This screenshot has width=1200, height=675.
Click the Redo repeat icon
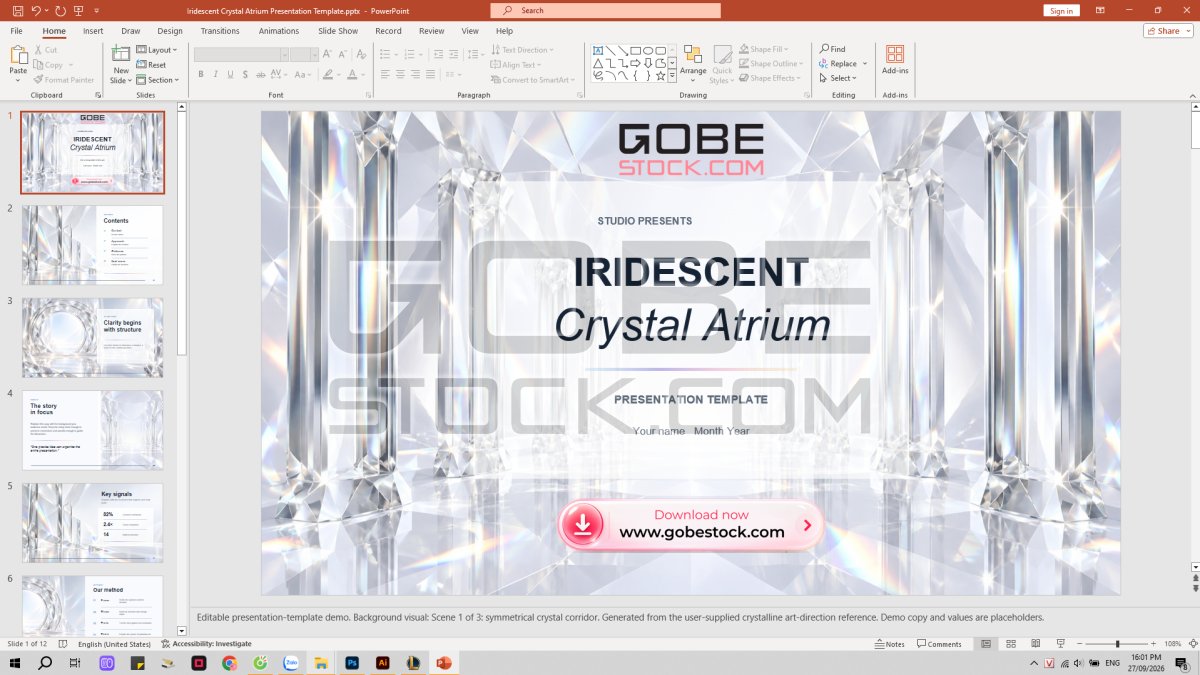point(61,10)
